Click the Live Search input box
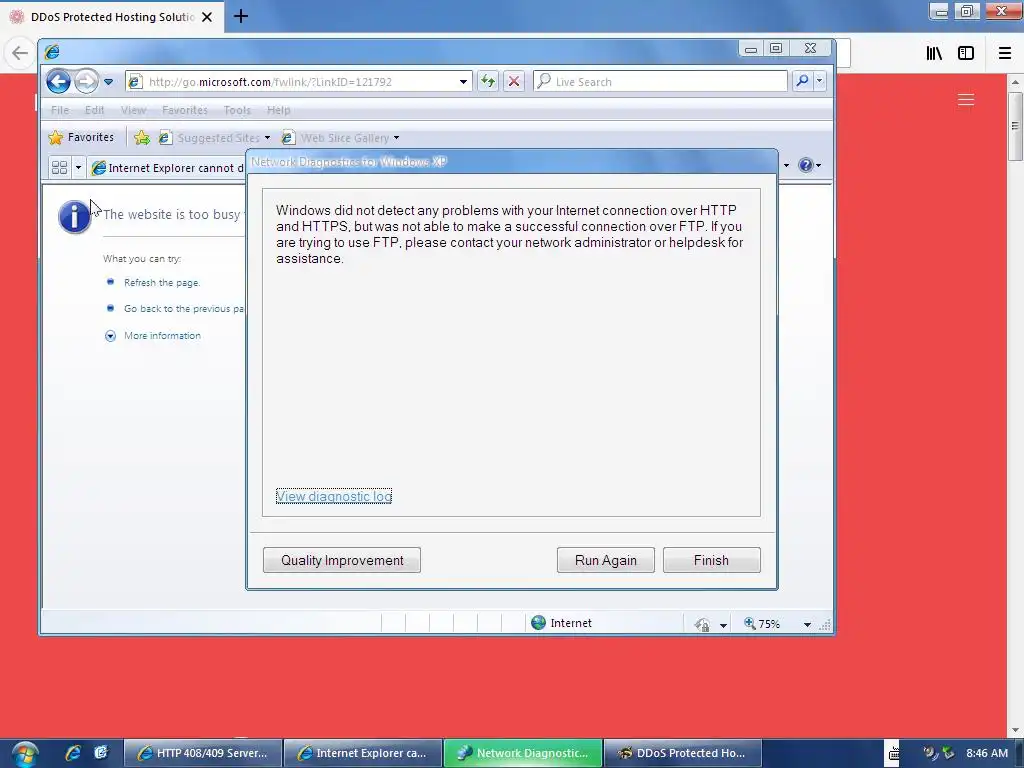This screenshot has width=1024, height=768. point(660,82)
